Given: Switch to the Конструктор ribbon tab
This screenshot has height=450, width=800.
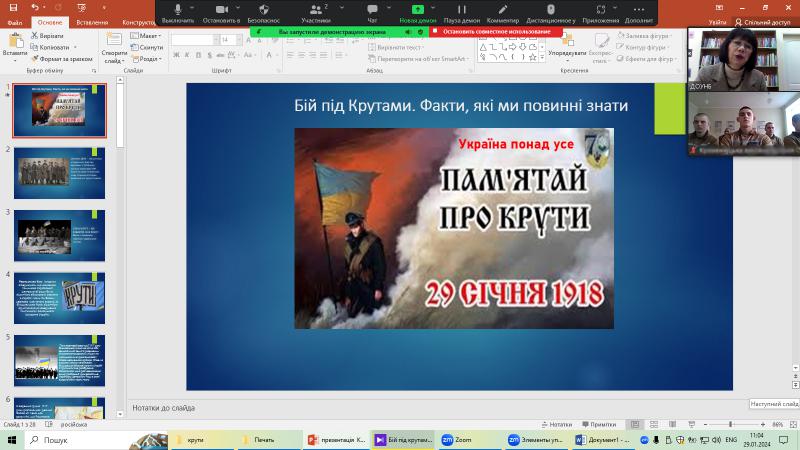Looking at the screenshot, I should [138, 22].
